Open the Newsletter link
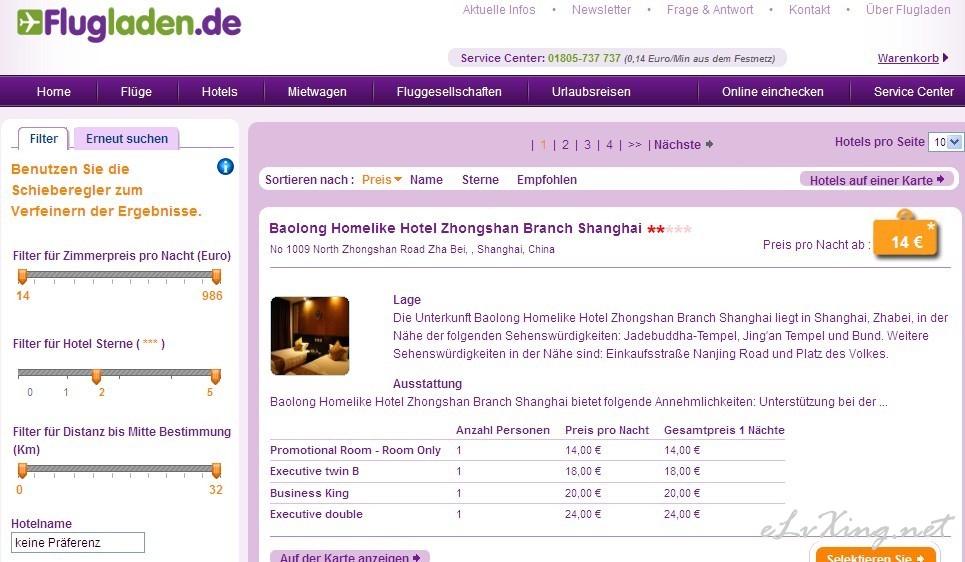The image size is (965, 562). click(601, 10)
